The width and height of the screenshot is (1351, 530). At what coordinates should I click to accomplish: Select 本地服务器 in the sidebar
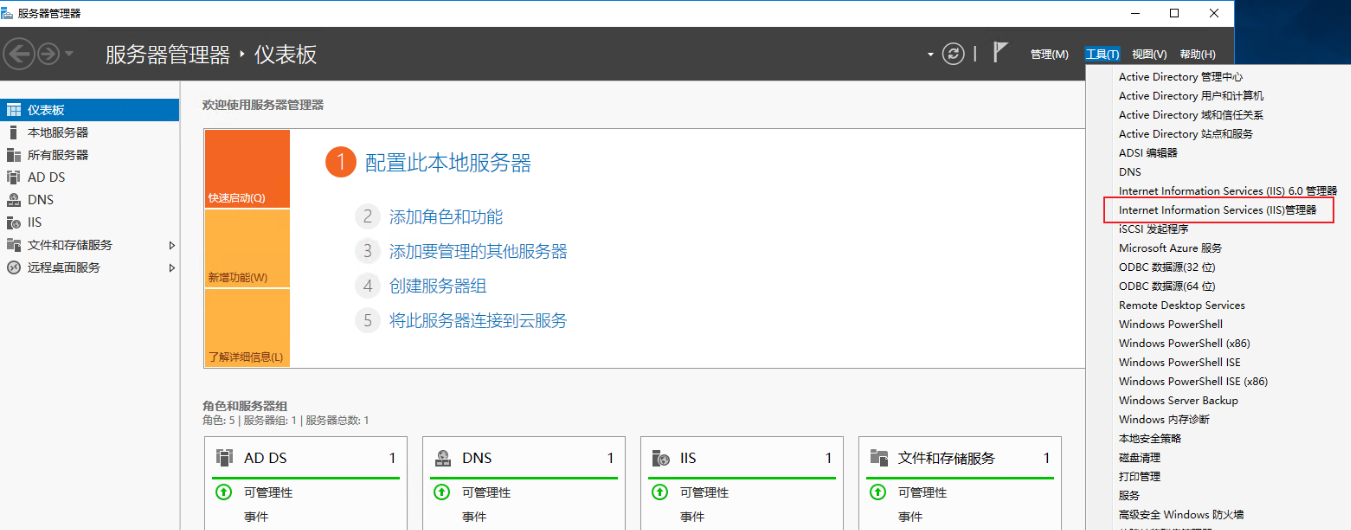[x=58, y=132]
